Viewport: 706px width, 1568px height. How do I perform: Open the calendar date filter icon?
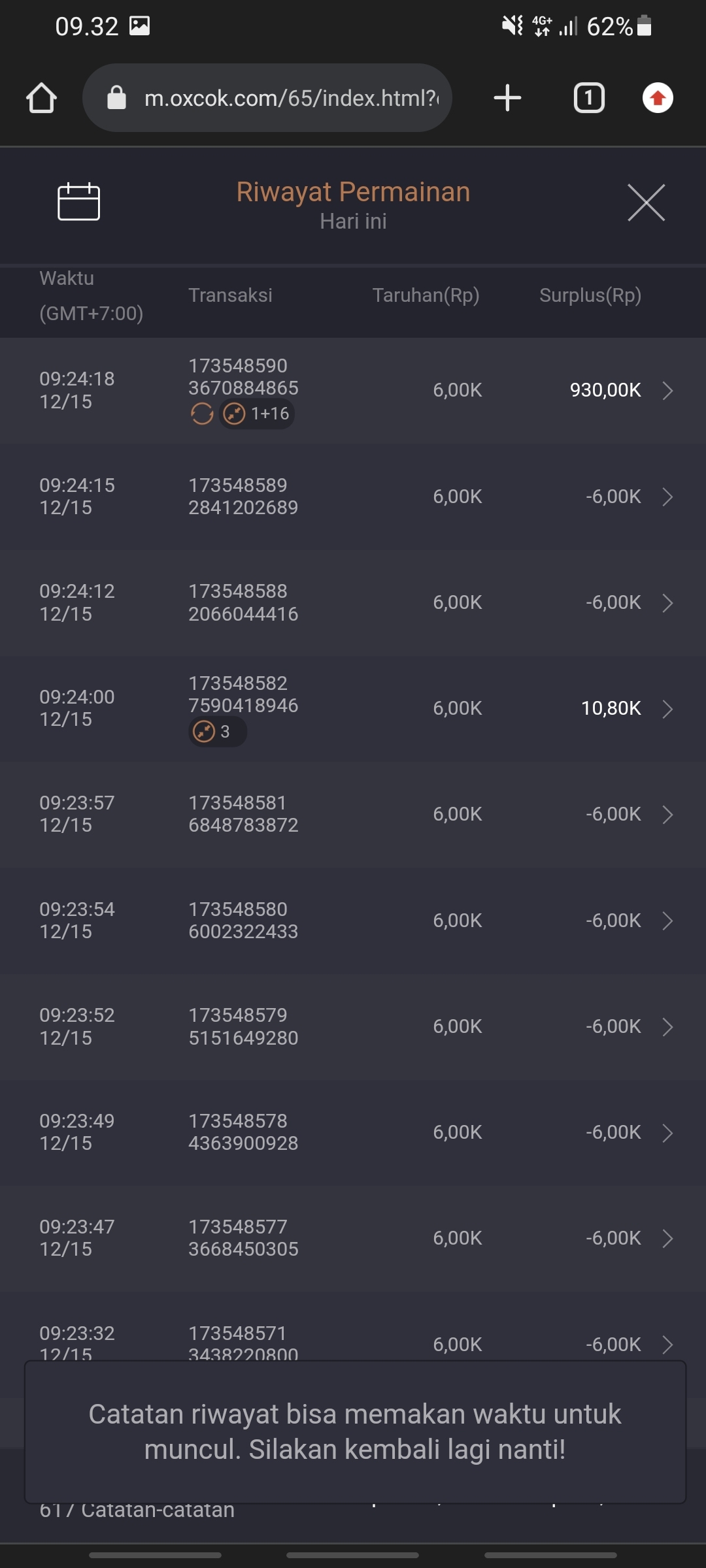[78, 202]
